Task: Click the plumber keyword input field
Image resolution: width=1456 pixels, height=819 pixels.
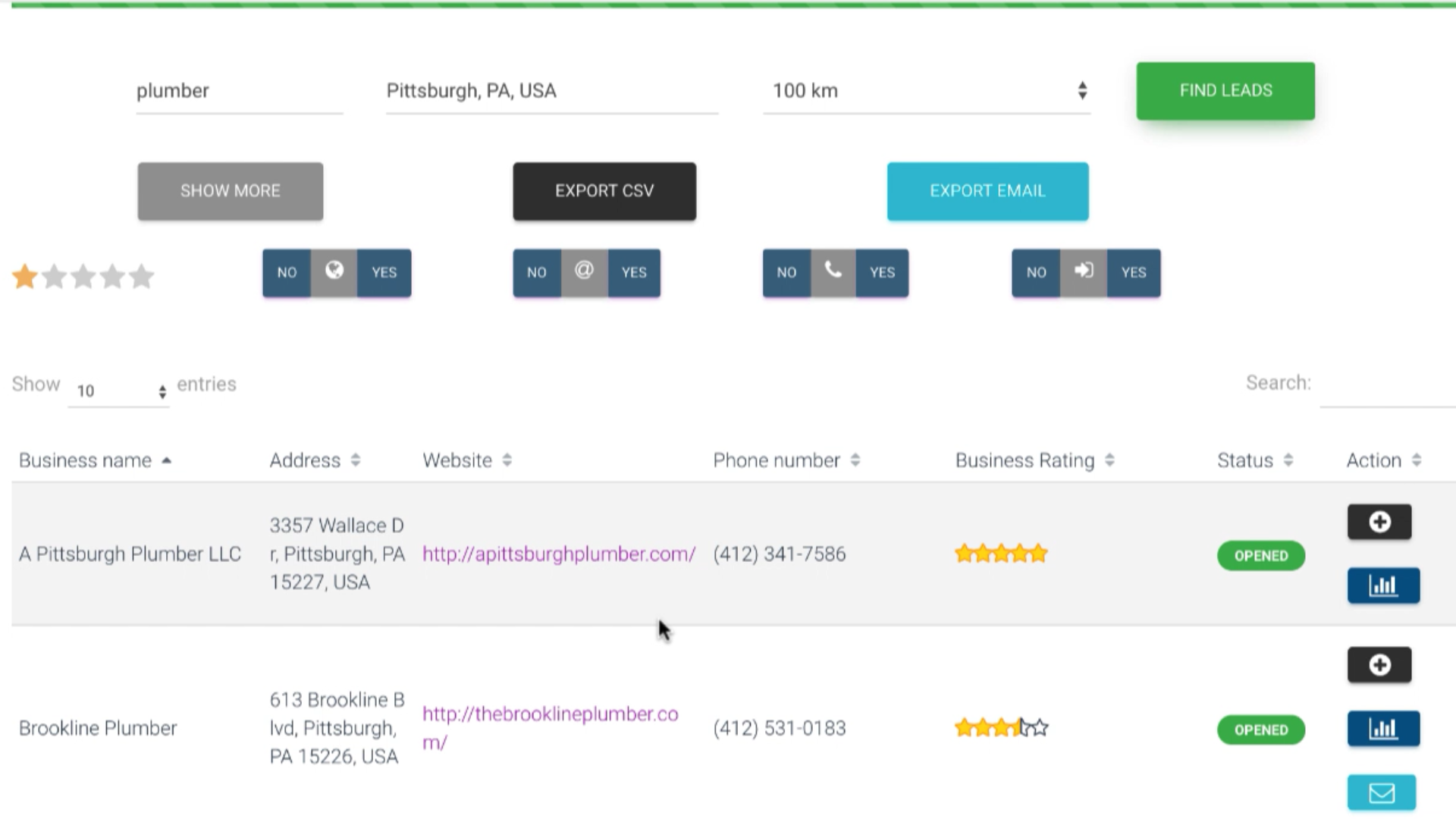Action: tap(240, 91)
